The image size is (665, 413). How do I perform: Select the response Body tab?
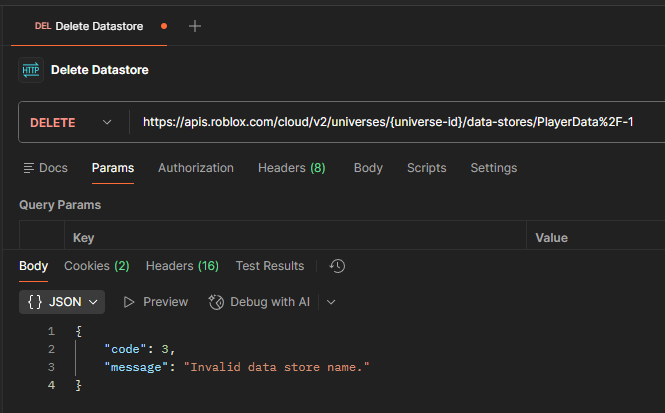pyautogui.click(x=34, y=266)
